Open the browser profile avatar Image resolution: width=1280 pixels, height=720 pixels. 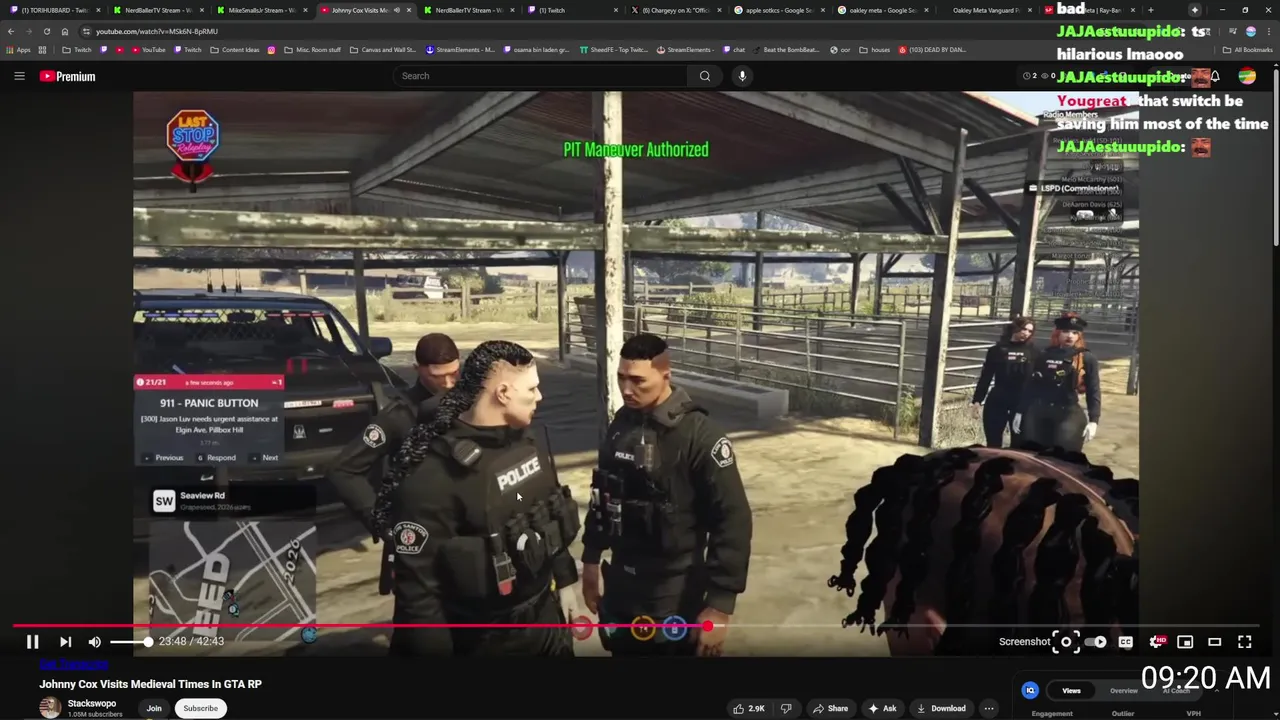(x=1250, y=31)
